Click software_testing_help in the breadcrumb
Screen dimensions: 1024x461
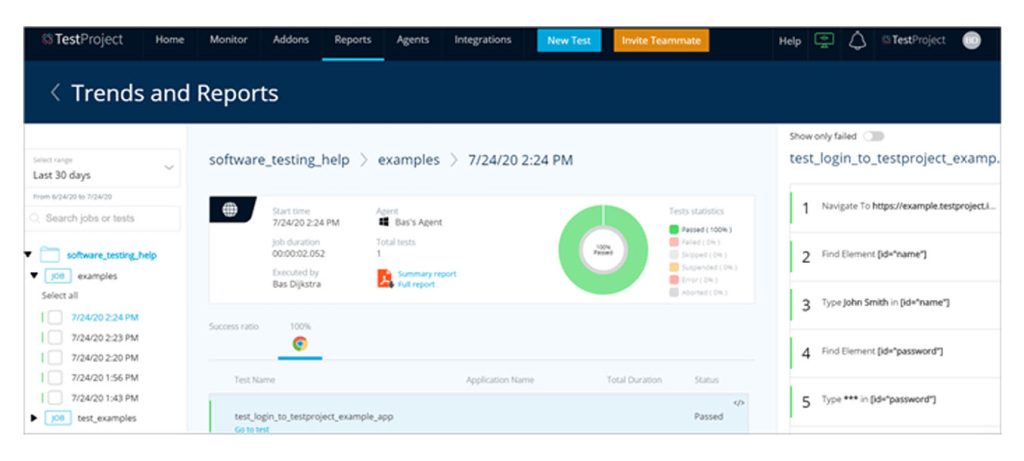click(279, 160)
